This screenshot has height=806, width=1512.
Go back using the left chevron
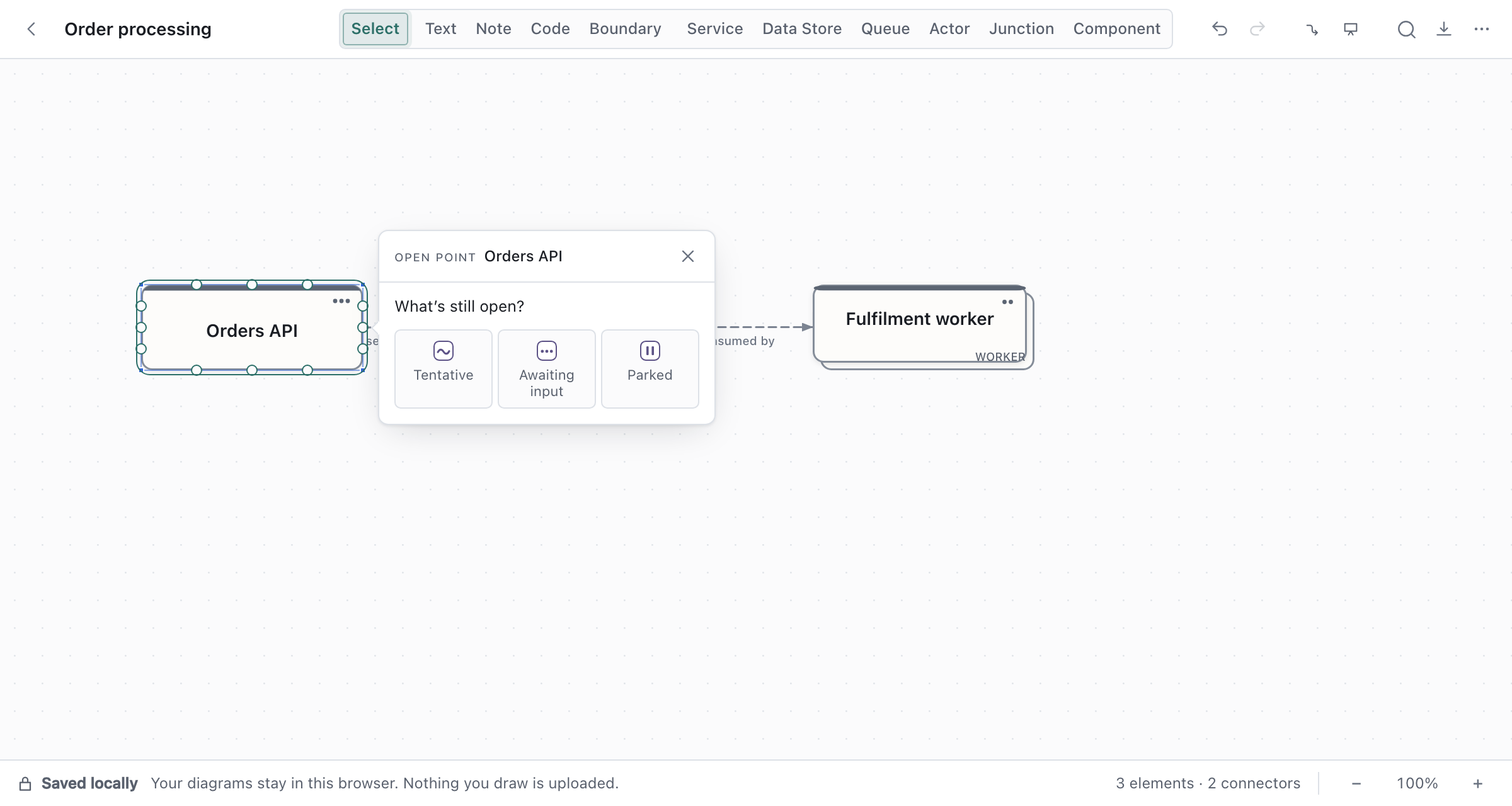(x=31, y=29)
